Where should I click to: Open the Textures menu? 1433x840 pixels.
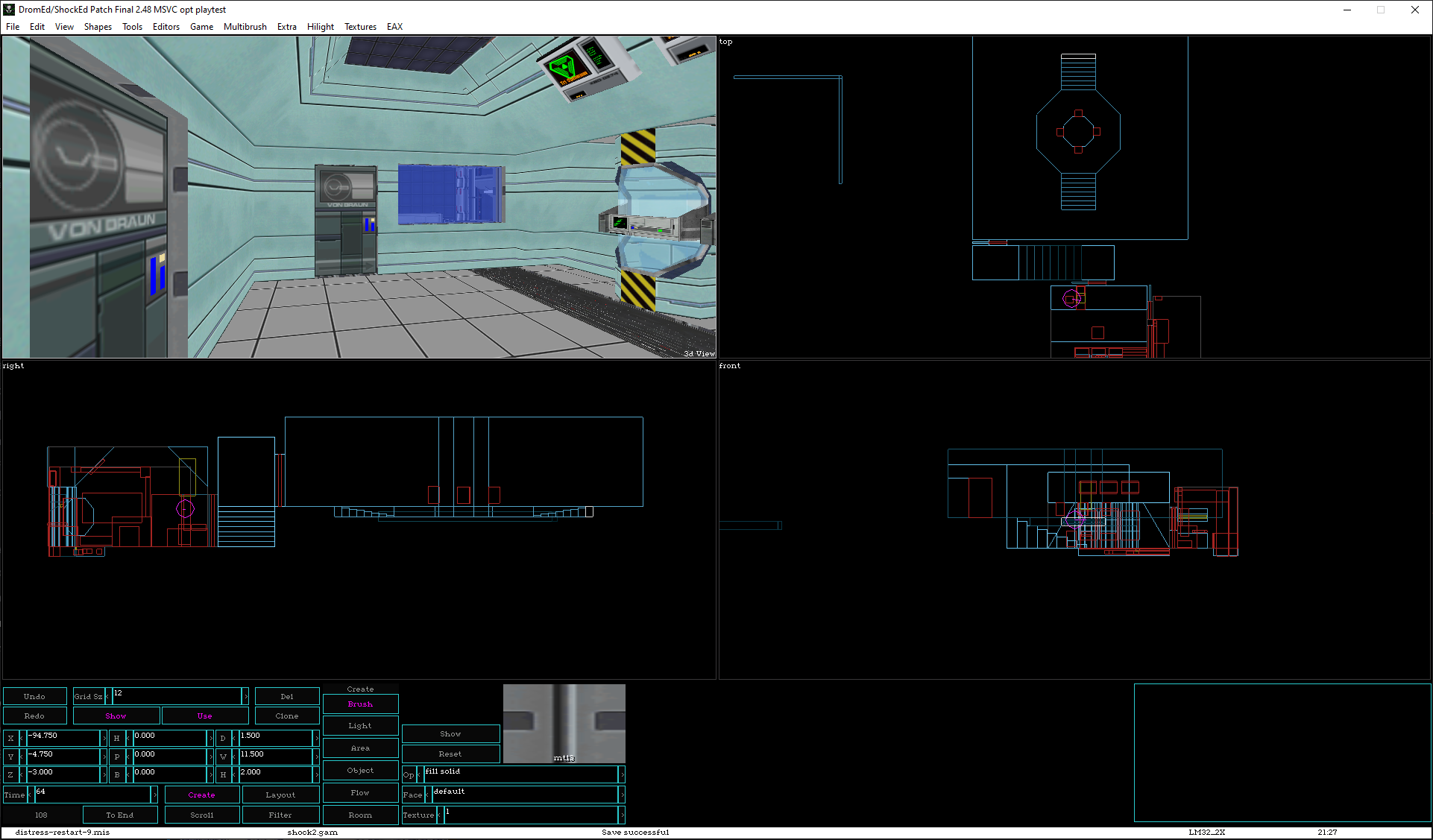click(x=360, y=26)
